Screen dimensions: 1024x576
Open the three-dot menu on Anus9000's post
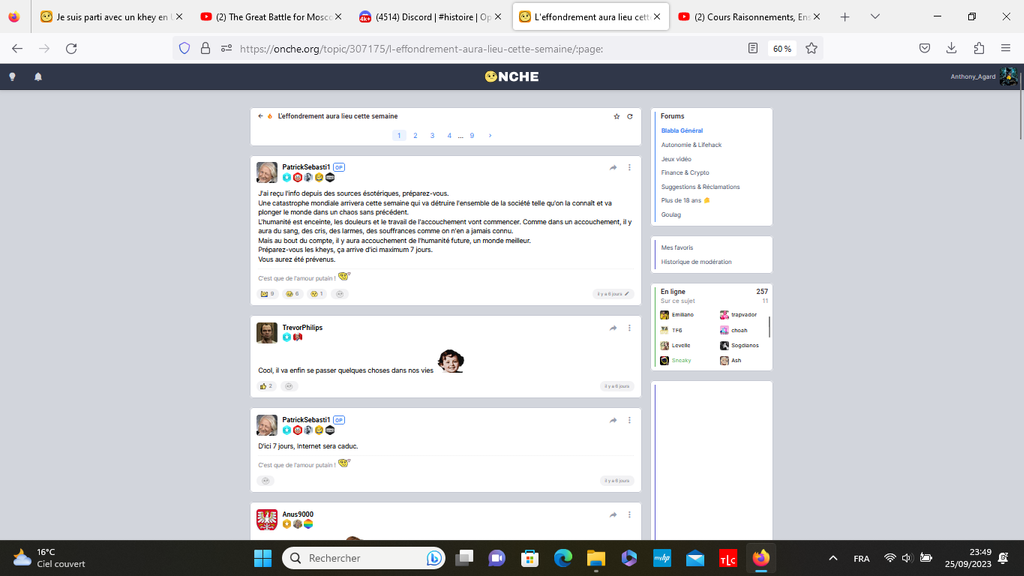pos(629,515)
